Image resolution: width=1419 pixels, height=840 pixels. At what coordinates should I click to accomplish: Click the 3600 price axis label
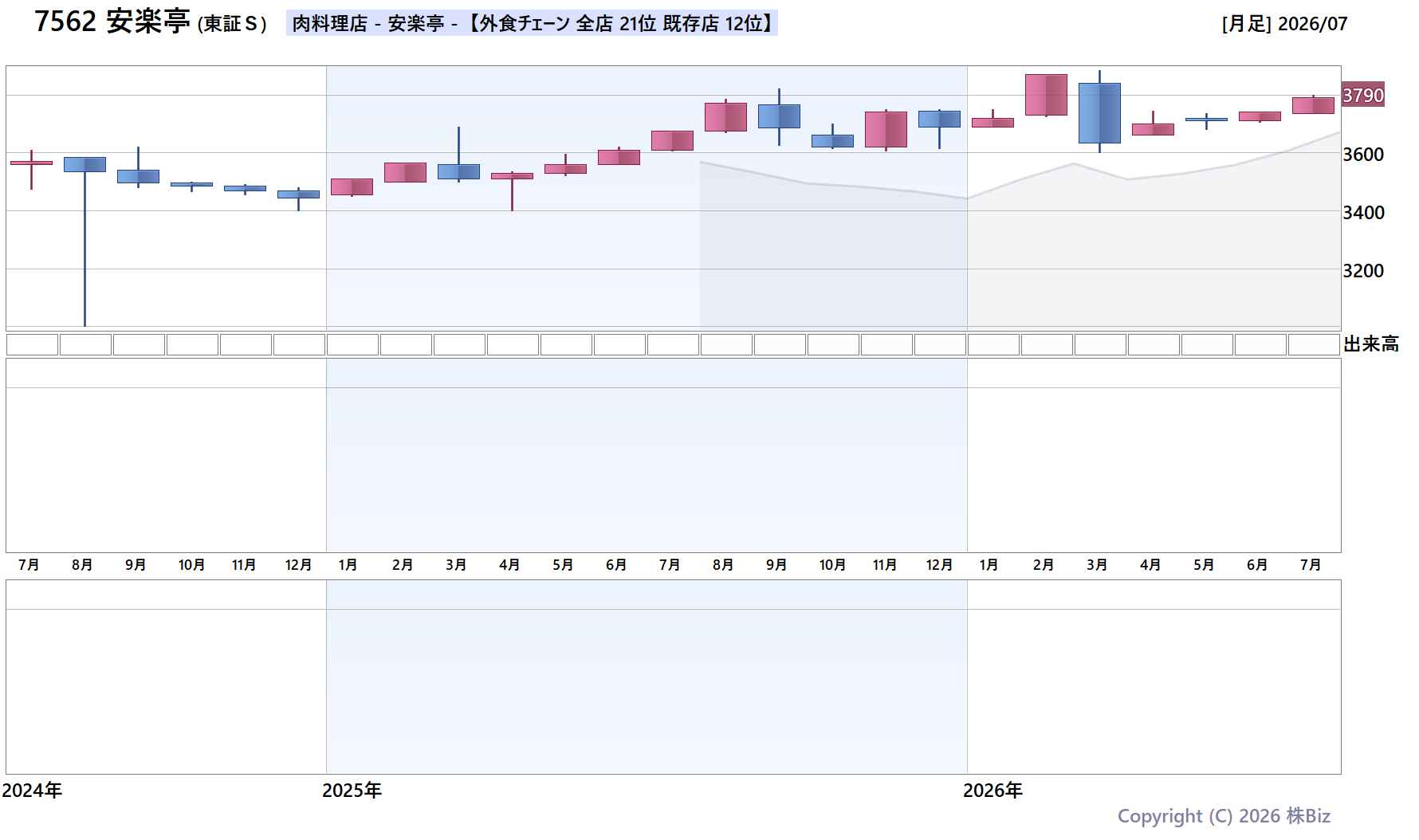(1363, 155)
